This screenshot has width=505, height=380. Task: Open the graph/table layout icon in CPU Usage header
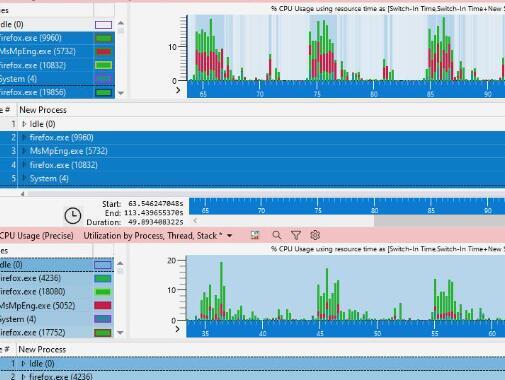(255, 235)
